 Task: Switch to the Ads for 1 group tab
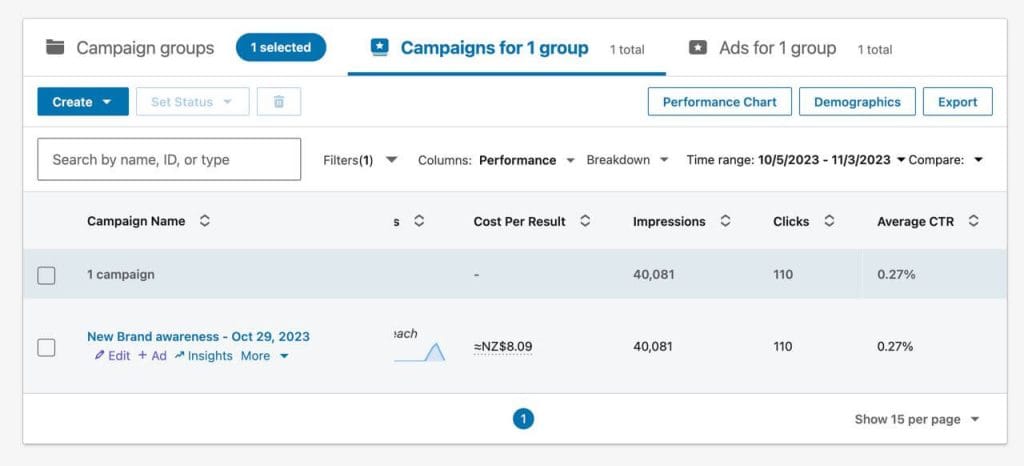click(x=776, y=48)
